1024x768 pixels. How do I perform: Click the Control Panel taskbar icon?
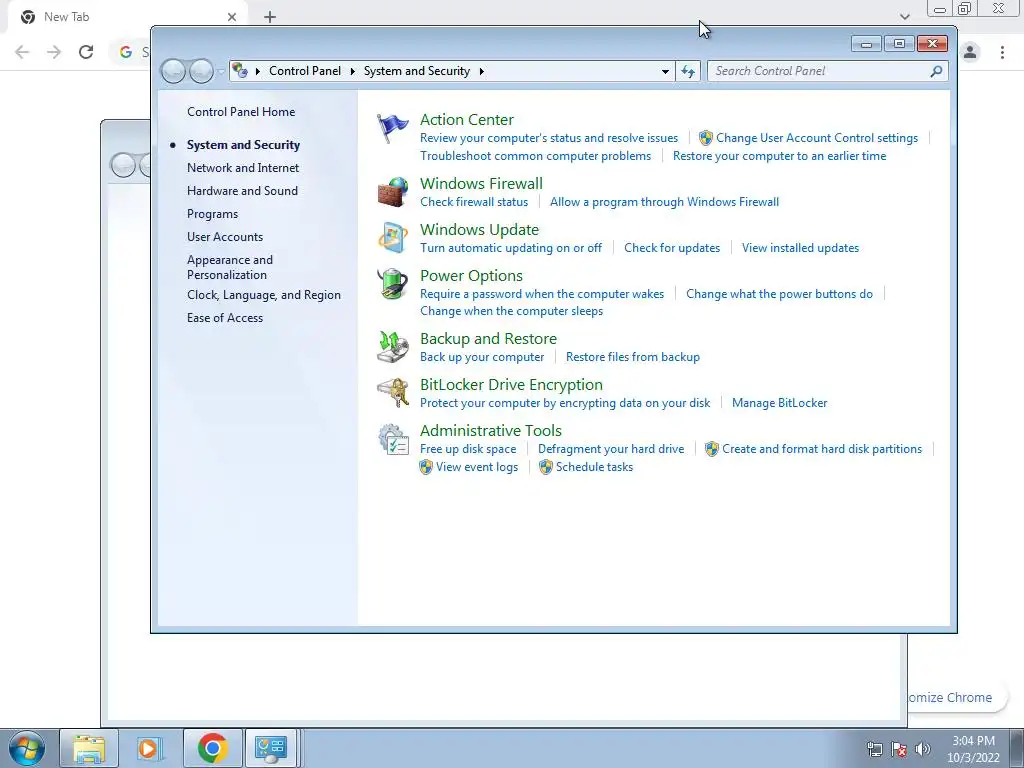click(271, 748)
